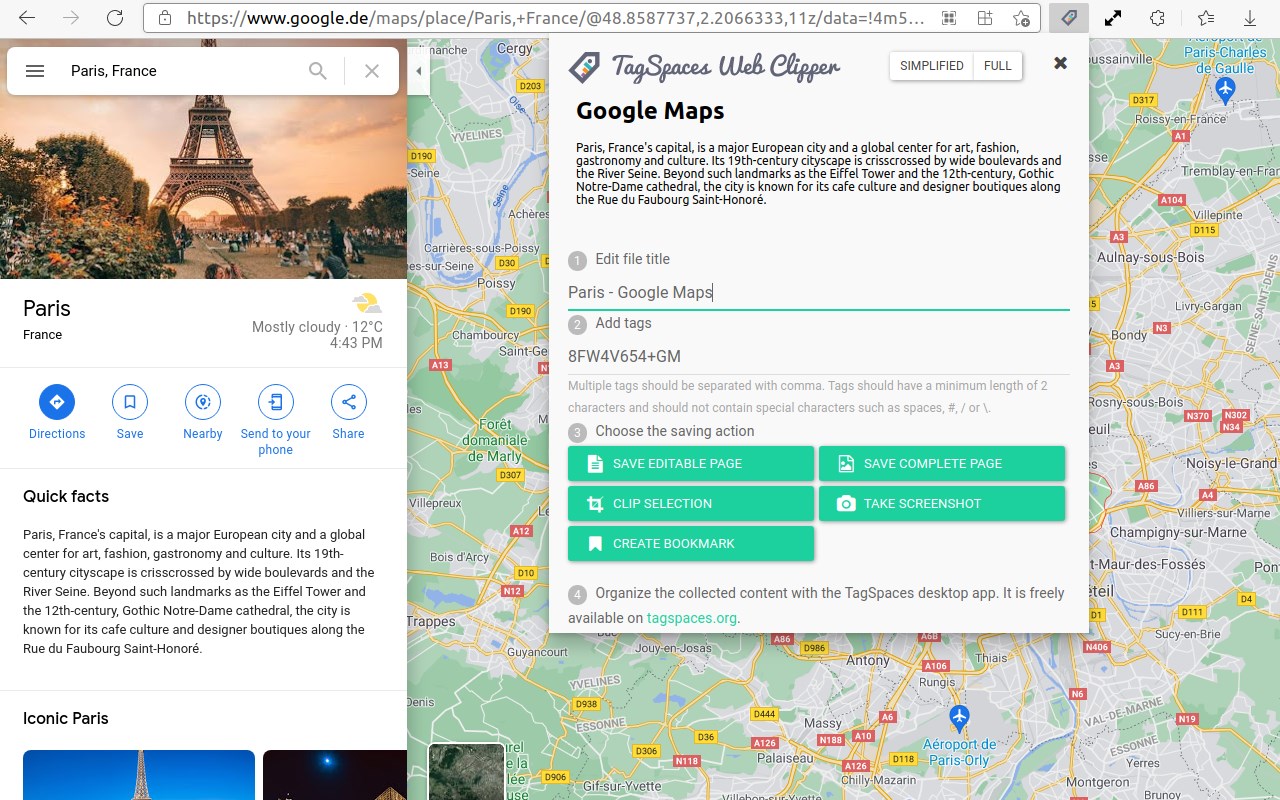
Task: Open QR code icon in address bar
Action: (948, 18)
